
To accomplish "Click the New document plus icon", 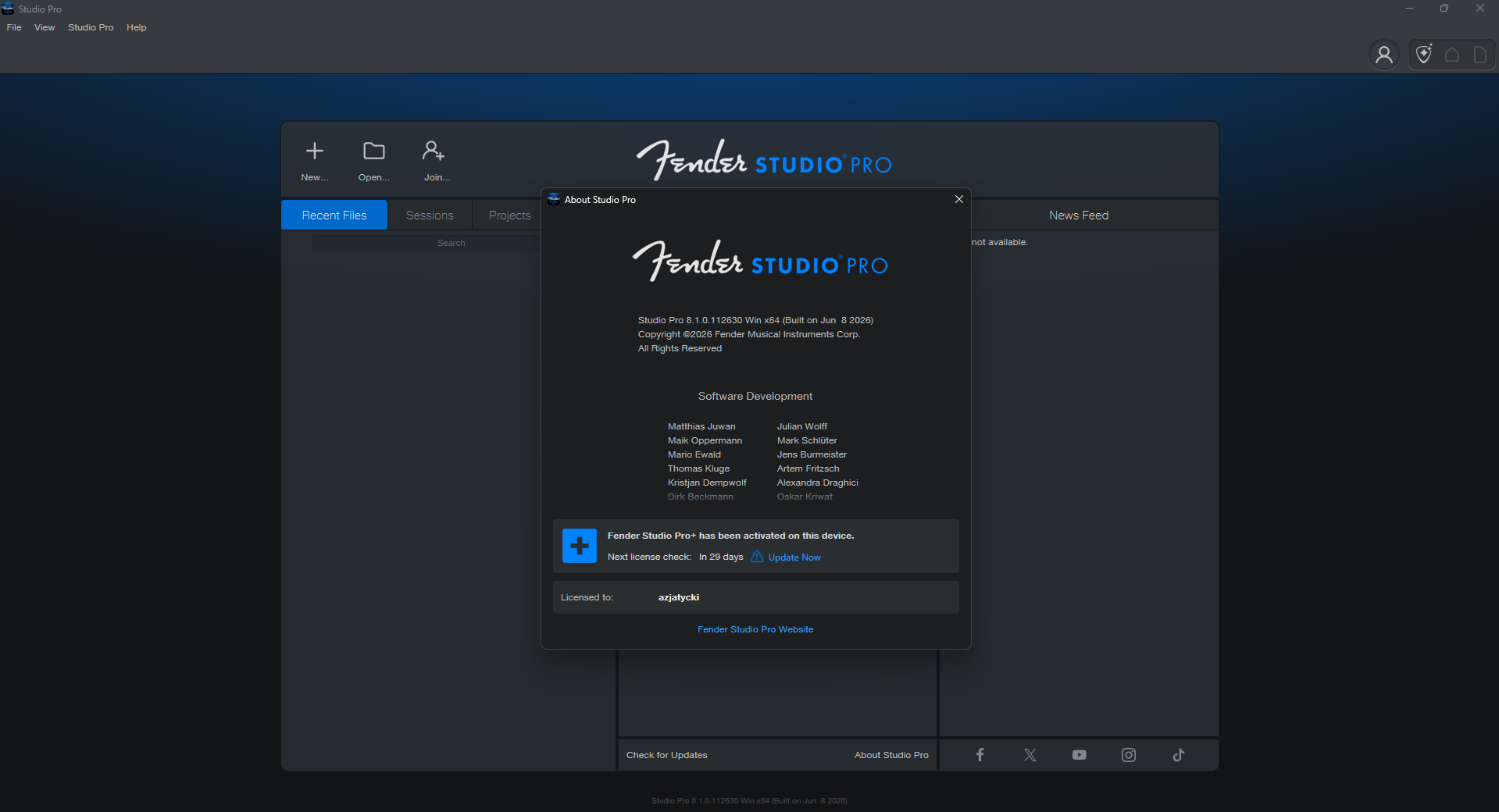I will pos(315,151).
